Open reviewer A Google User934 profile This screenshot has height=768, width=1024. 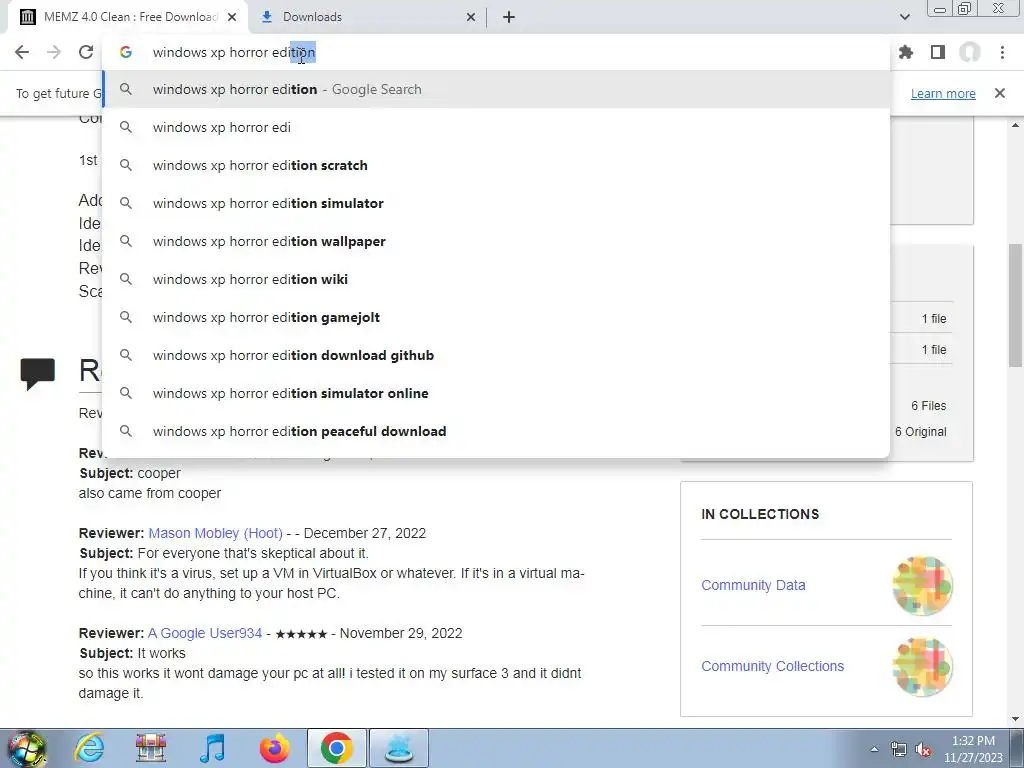pos(204,633)
